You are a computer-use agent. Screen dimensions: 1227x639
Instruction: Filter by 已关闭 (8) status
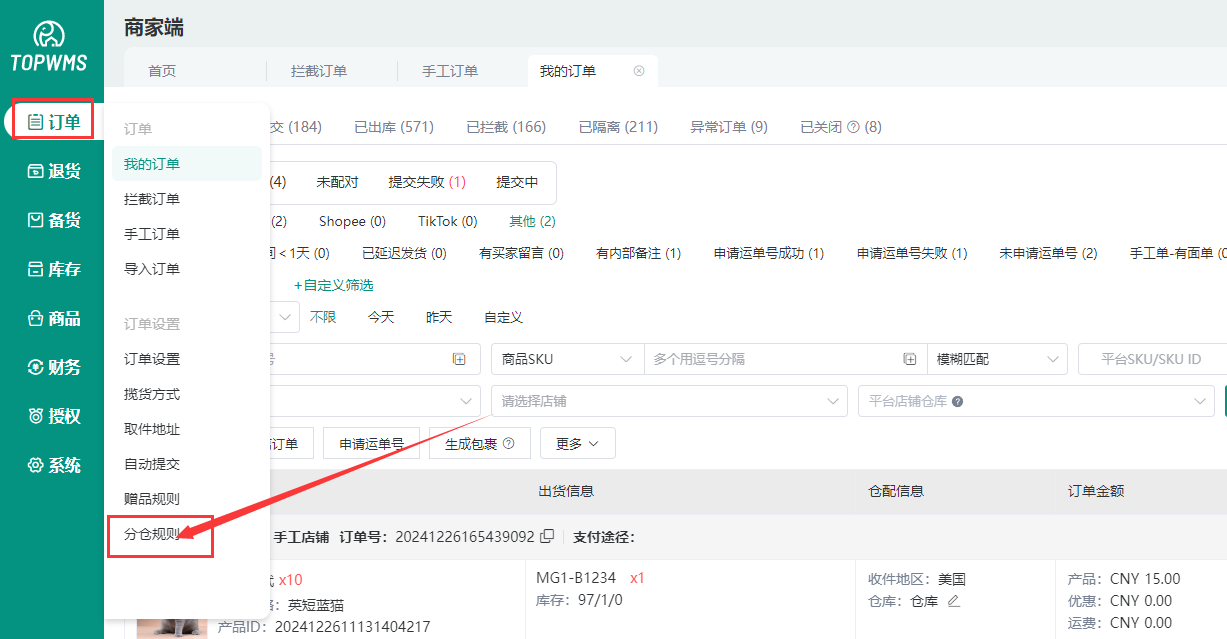coord(841,127)
